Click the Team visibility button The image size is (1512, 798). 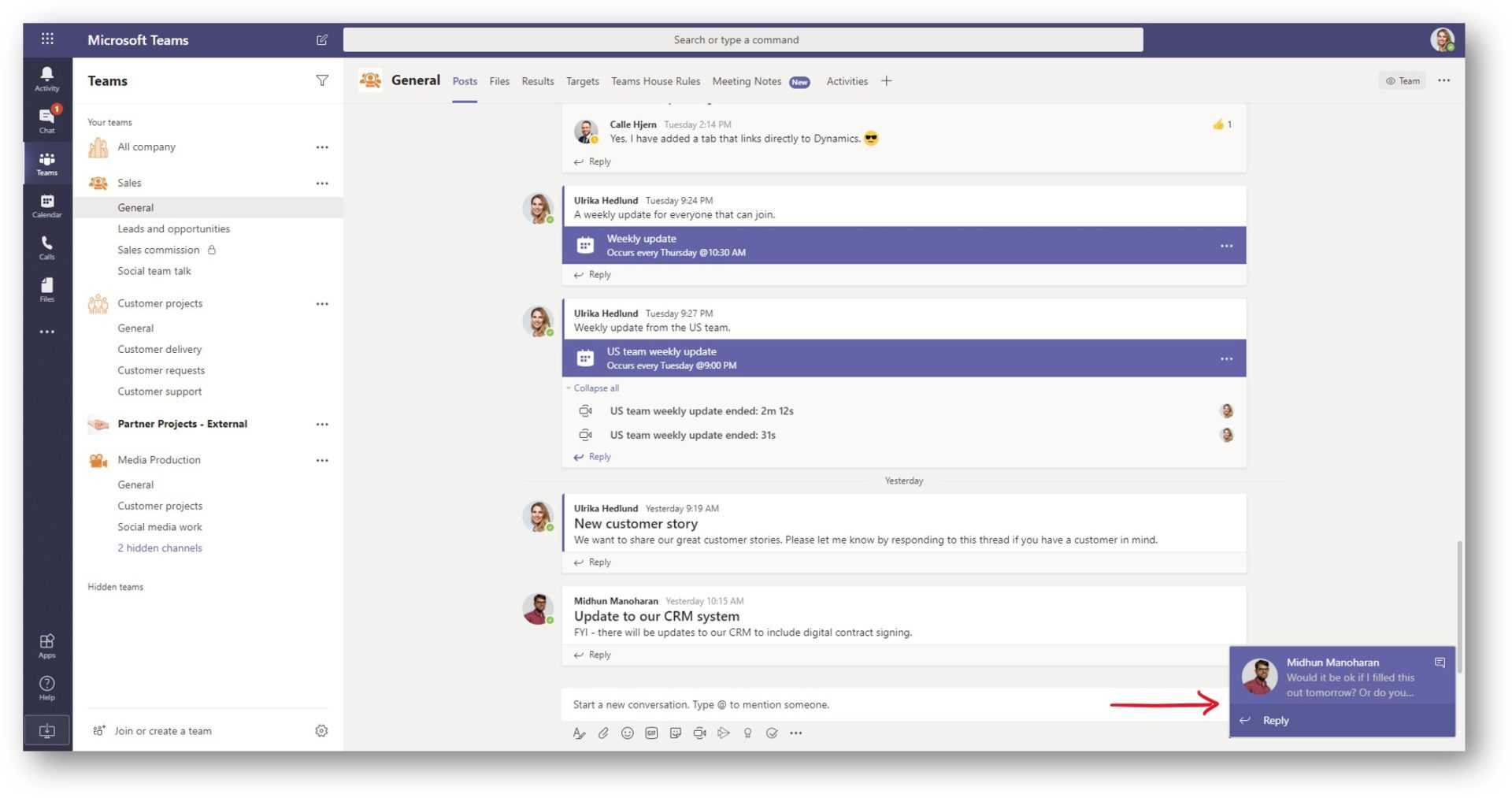[x=1402, y=80]
